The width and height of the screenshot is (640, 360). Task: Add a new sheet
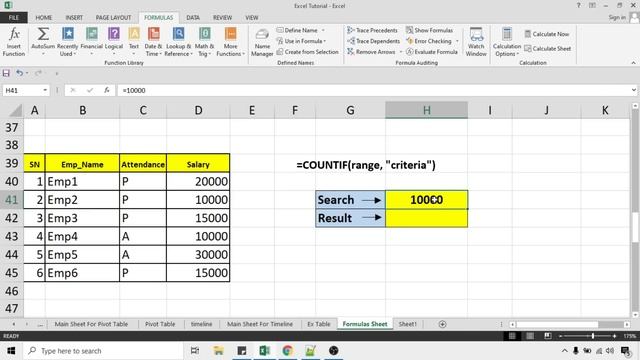click(442, 324)
